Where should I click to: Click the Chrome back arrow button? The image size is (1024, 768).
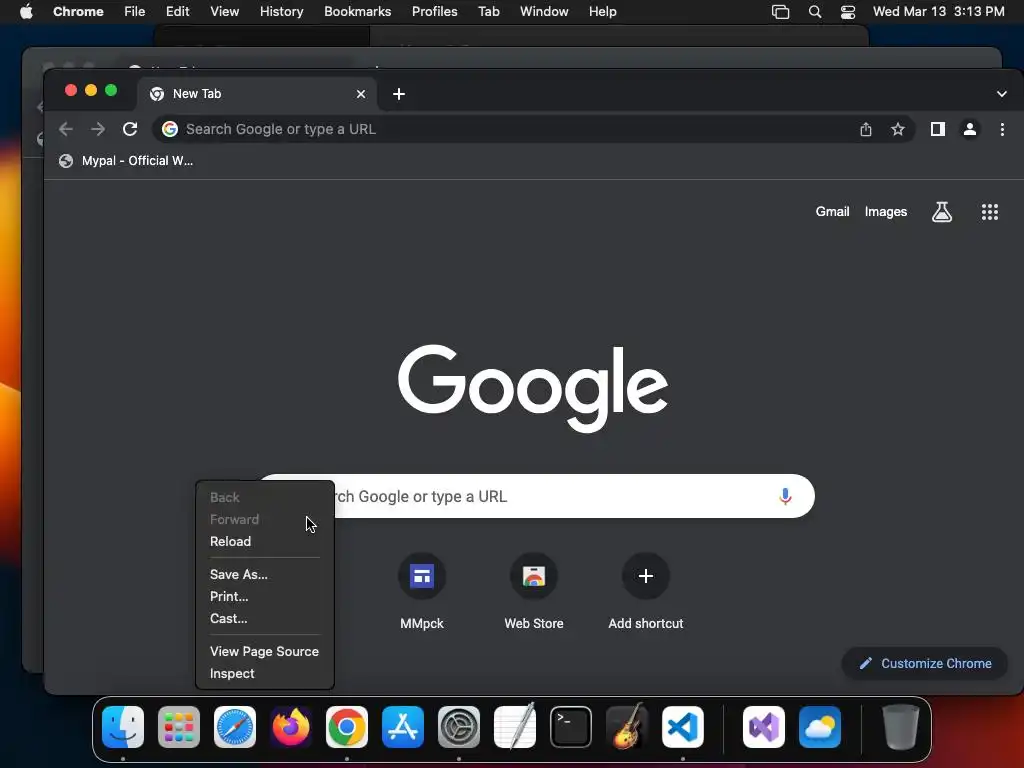[x=66, y=129]
